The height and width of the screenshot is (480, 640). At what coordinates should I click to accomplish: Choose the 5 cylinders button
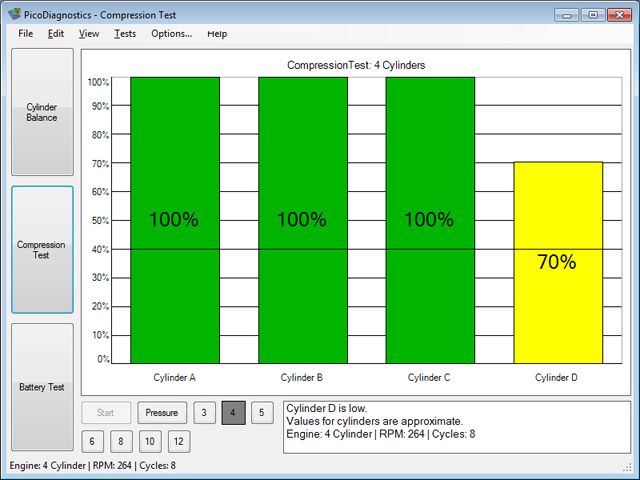point(261,412)
